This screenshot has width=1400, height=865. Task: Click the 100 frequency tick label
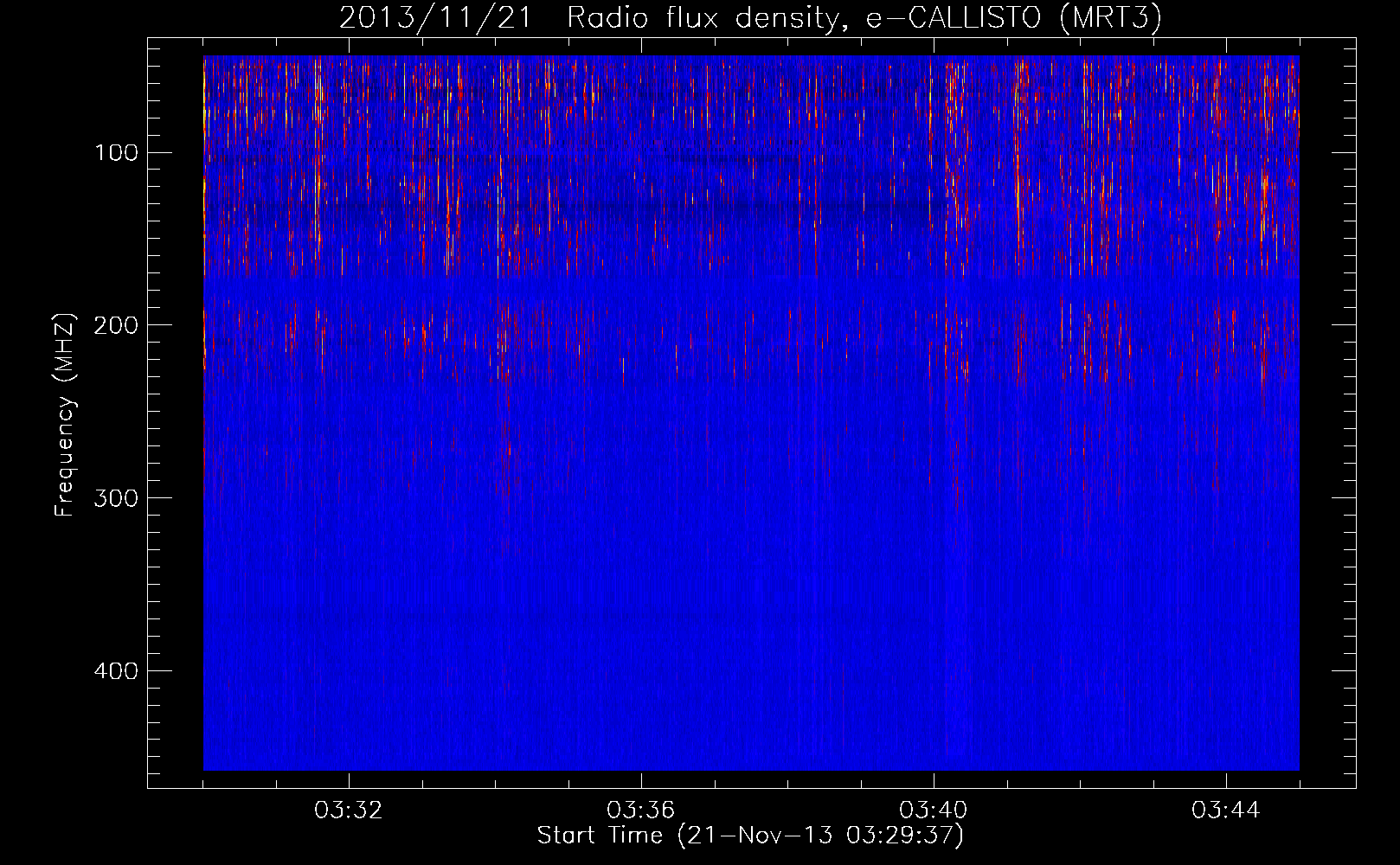pos(116,153)
